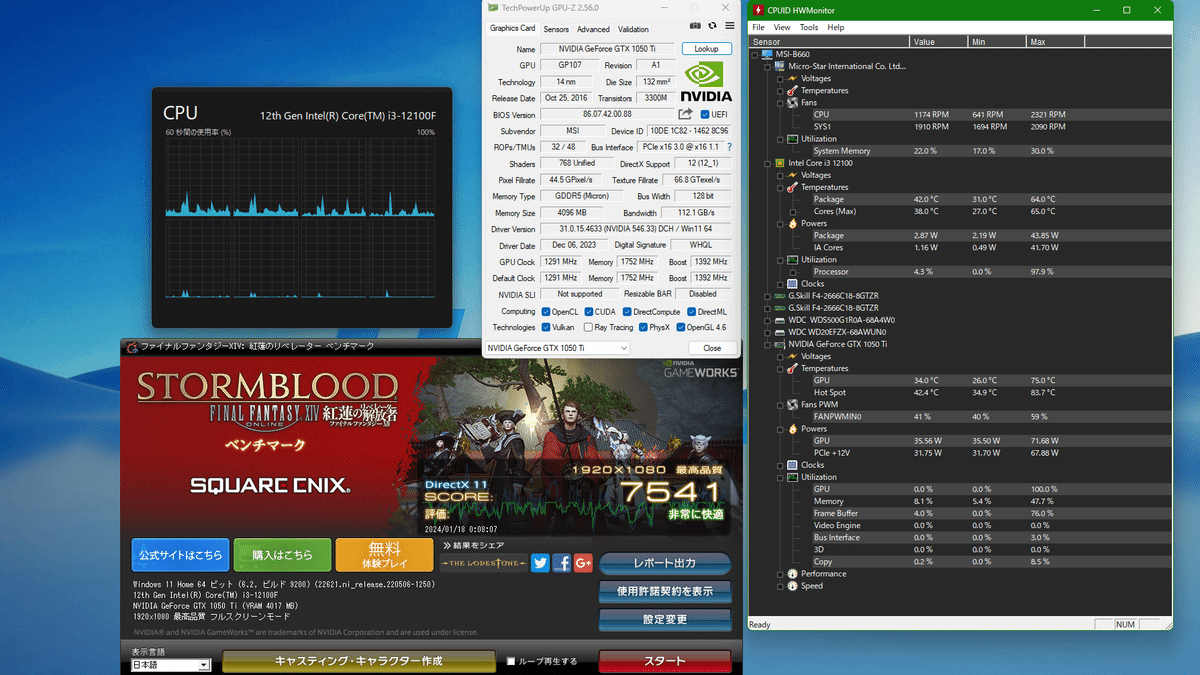This screenshot has width=1200, height=675.
Task: Enable the Ray Tracing checkbox
Action: pos(588,327)
